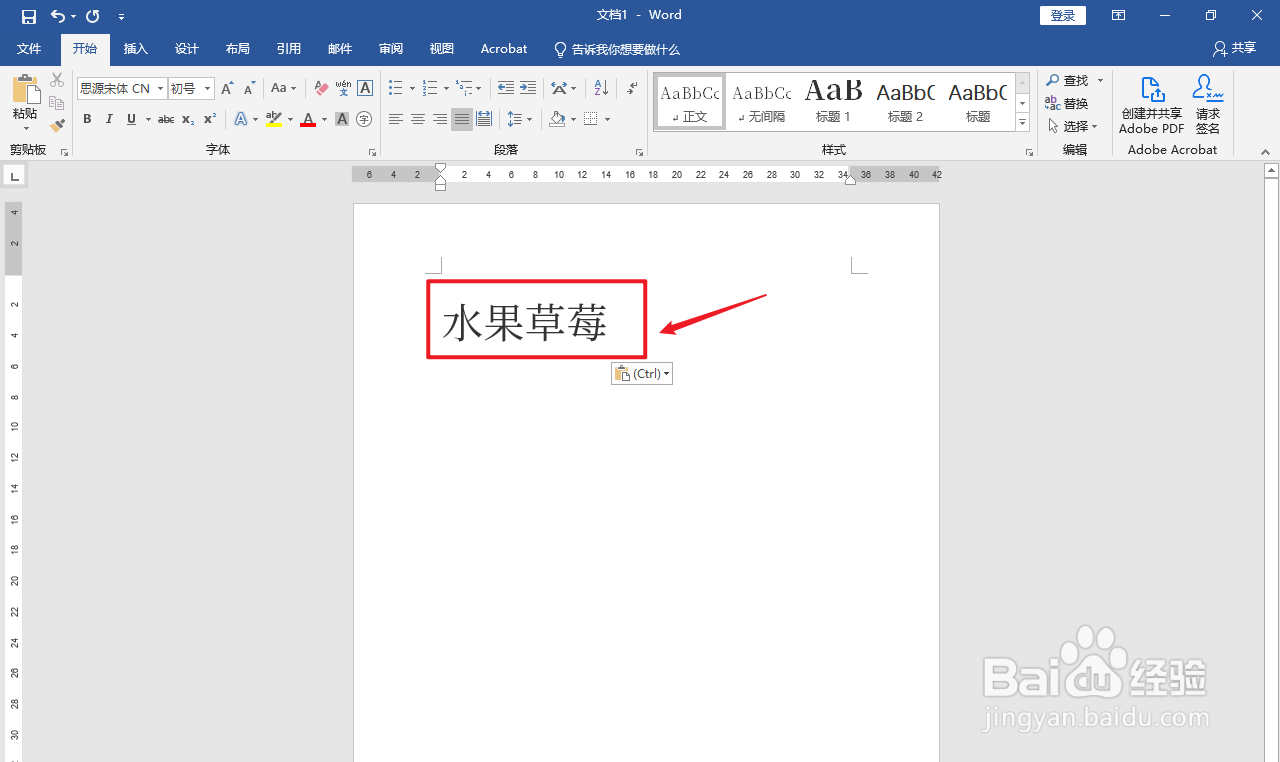The image size is (1280, 762).
Task: Toggle character shading (gray A)
Action: (x=342, y=119)
